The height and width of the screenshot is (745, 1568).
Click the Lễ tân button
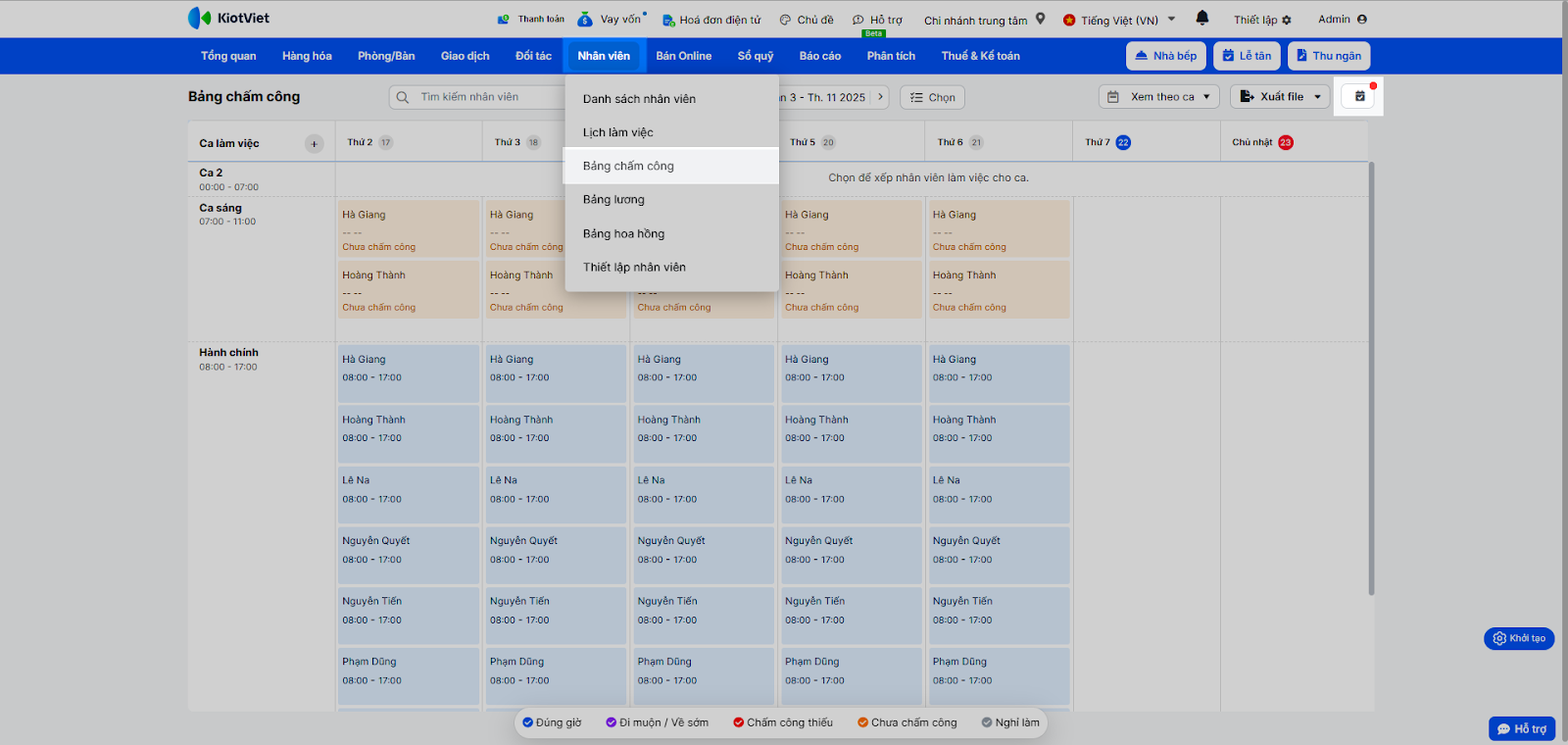click(x=1247, y=56)
